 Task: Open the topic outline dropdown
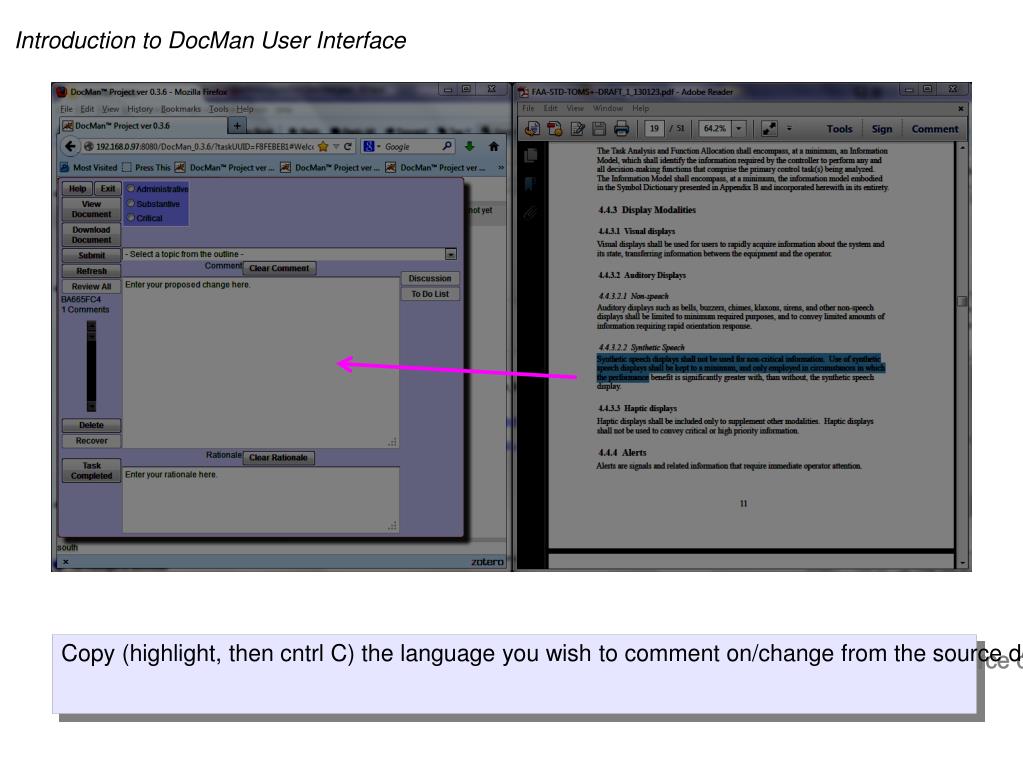click(451, 254)
